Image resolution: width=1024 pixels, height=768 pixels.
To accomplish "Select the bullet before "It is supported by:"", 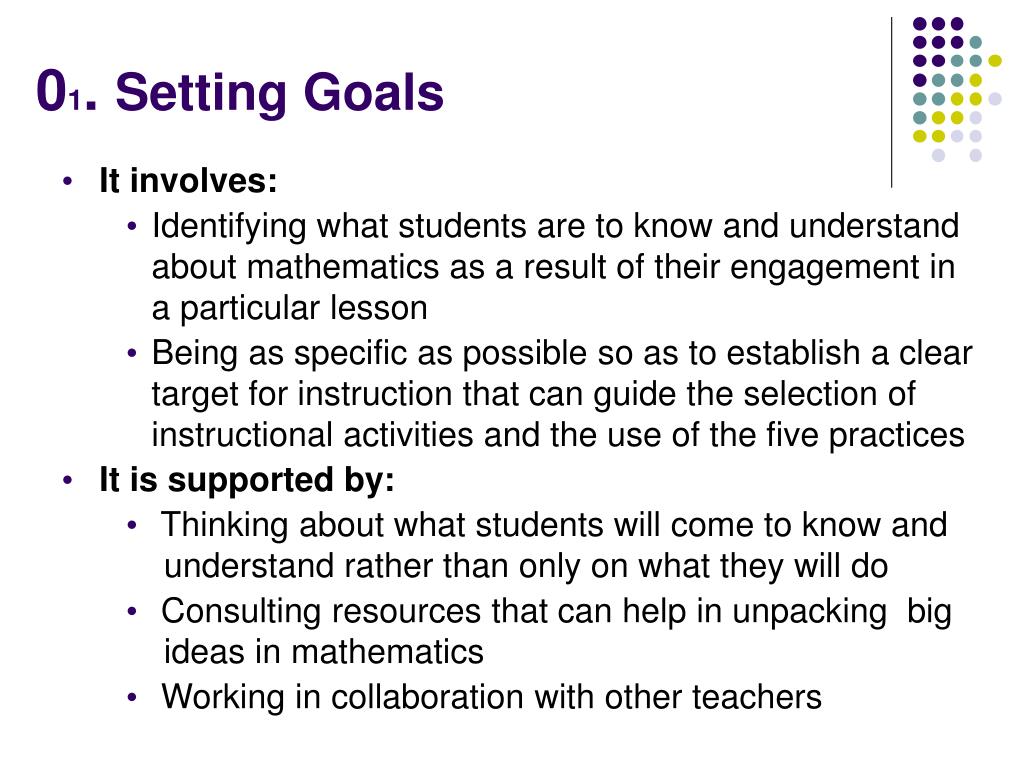I will point(68,481).
